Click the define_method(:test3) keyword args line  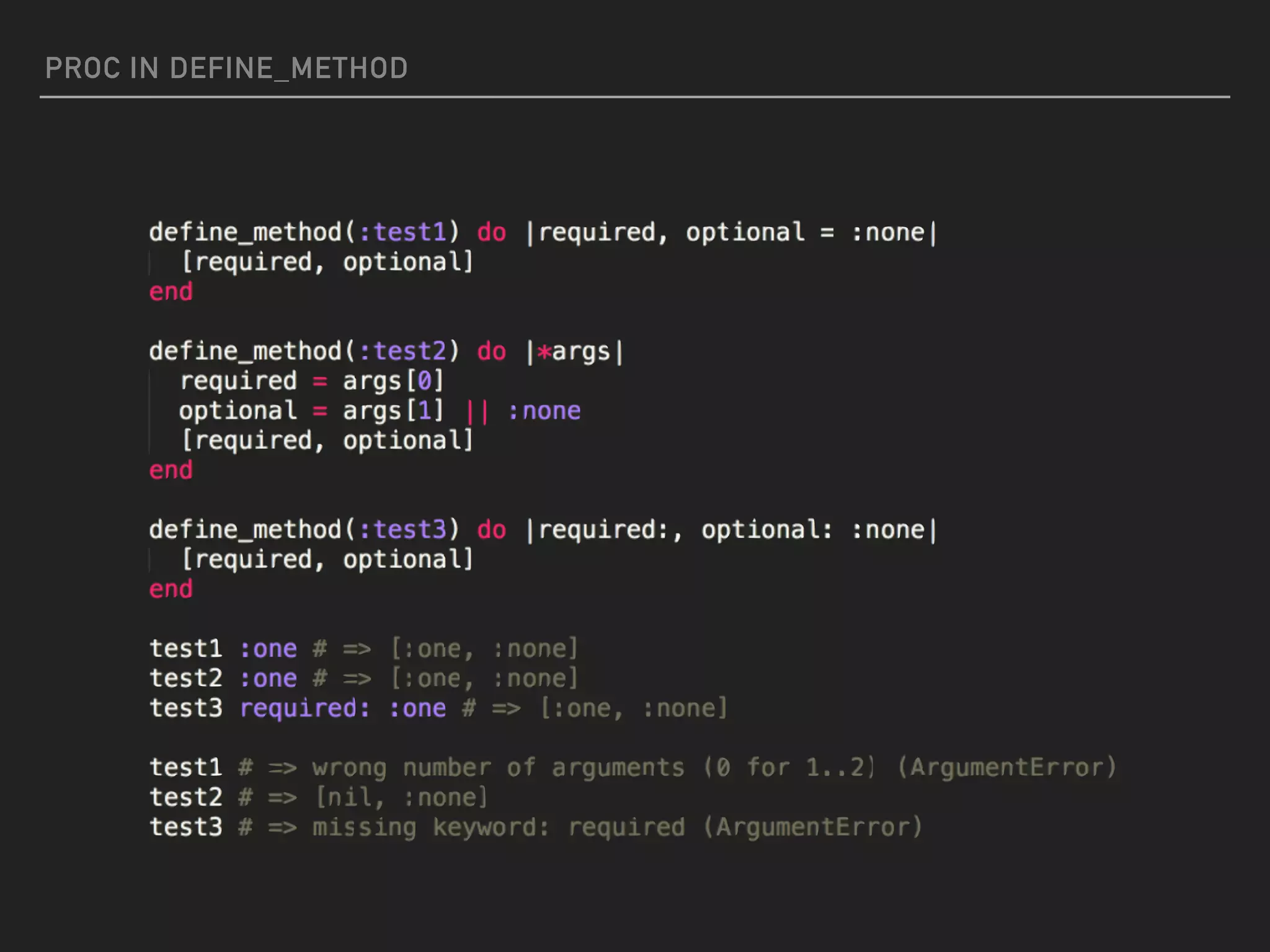coord(543,531)
